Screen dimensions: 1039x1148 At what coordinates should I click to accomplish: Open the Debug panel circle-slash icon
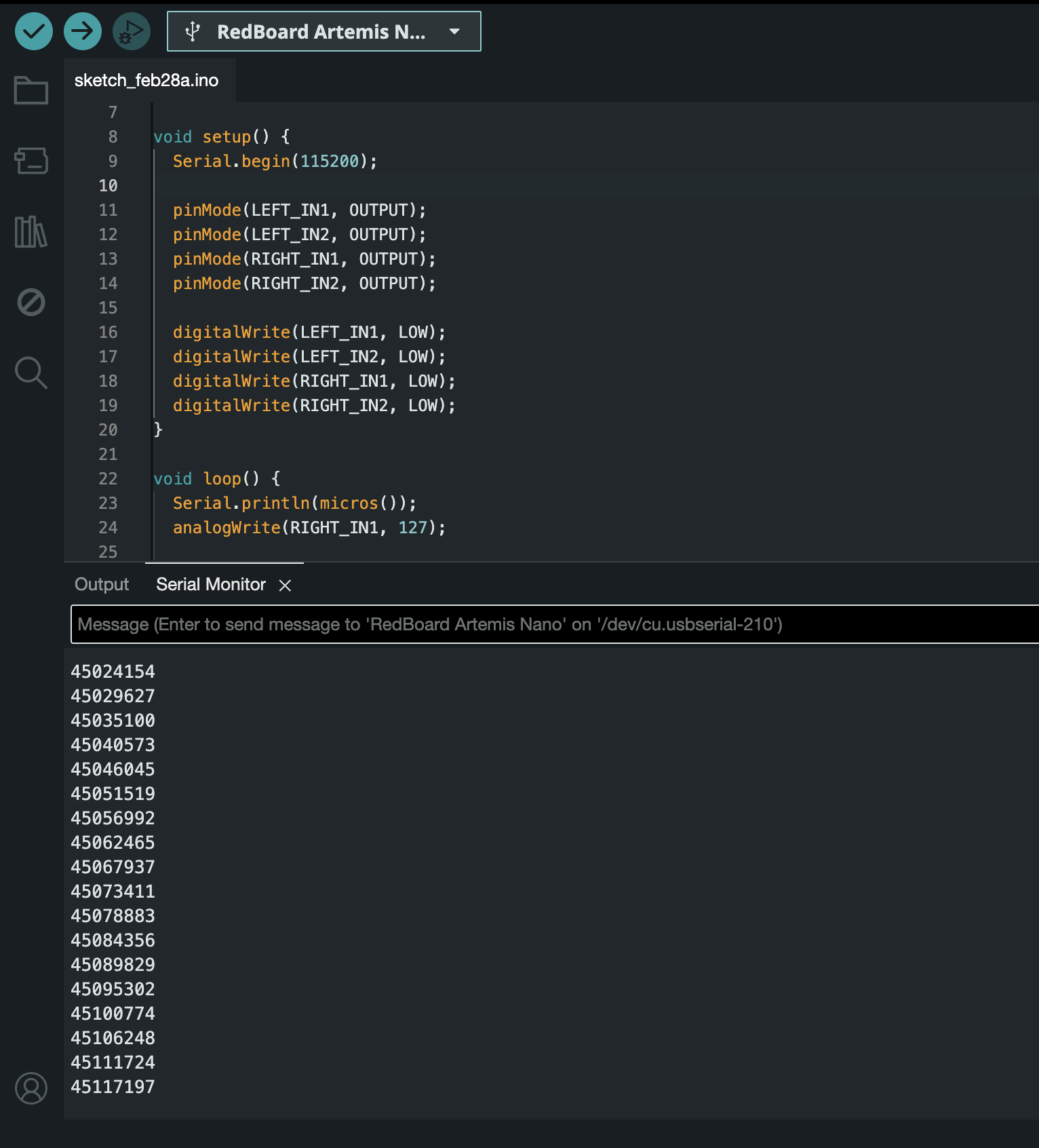pyautogui.click(x=31, y=302)
